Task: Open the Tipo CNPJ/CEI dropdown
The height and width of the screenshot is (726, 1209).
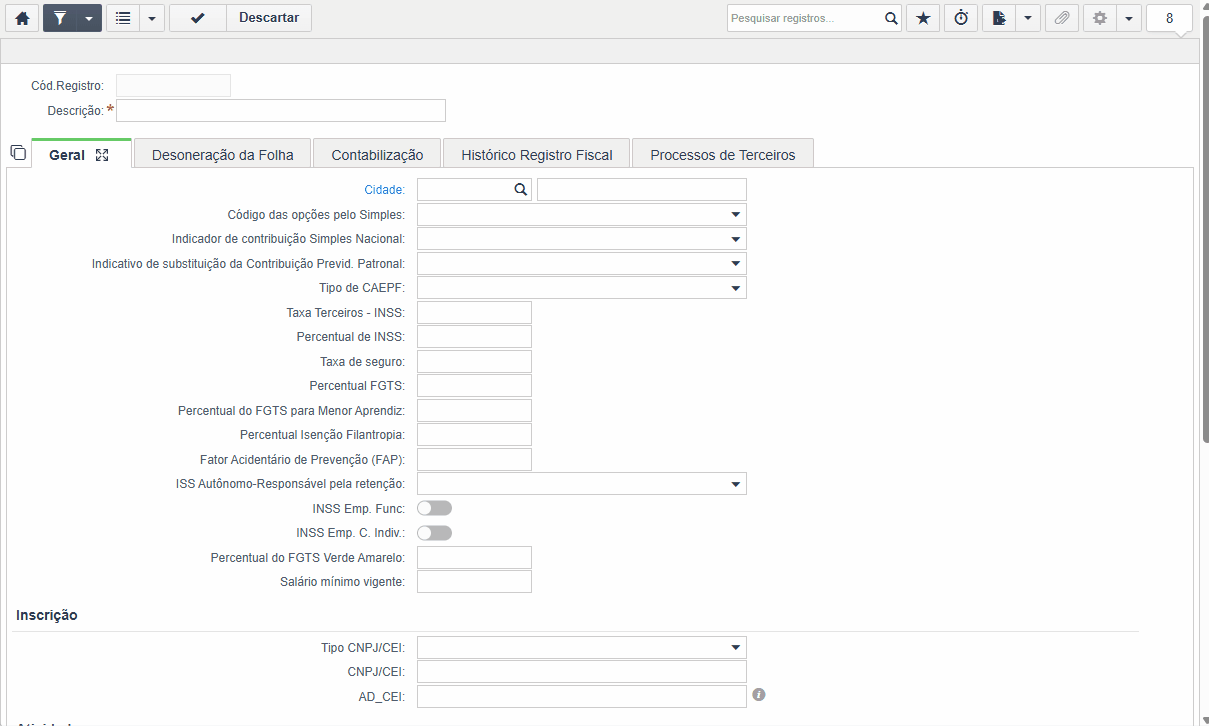Action: [582, 648]
